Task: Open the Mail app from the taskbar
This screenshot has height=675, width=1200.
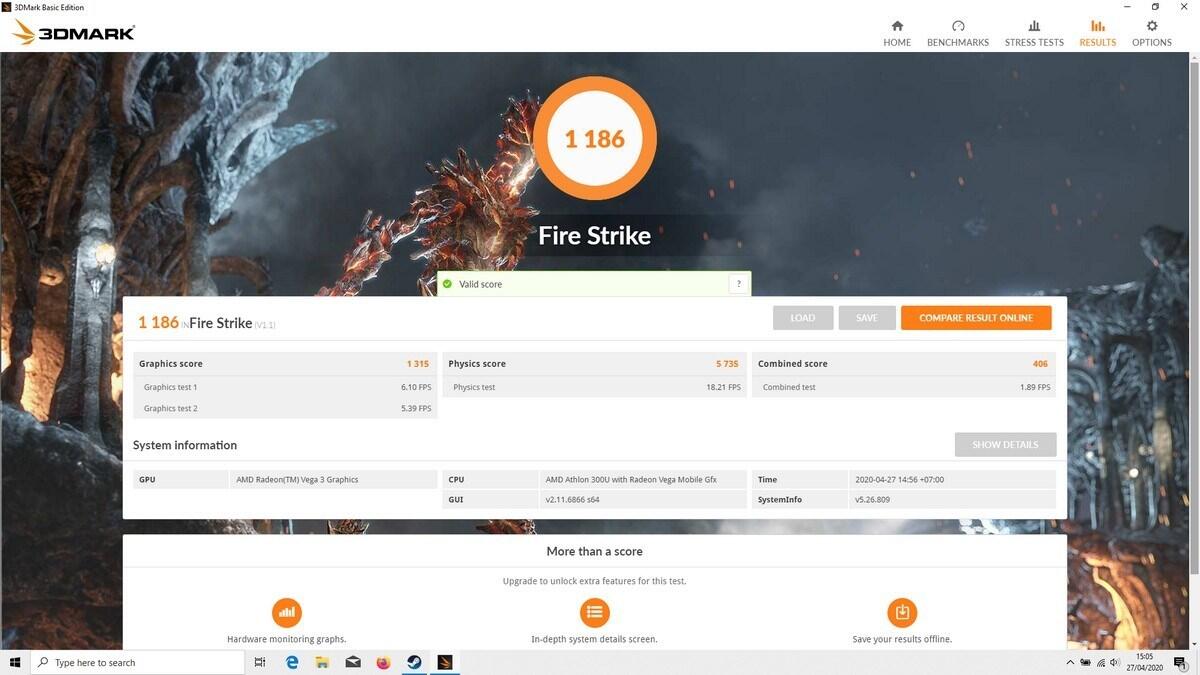Action: [x=353, y=662]
